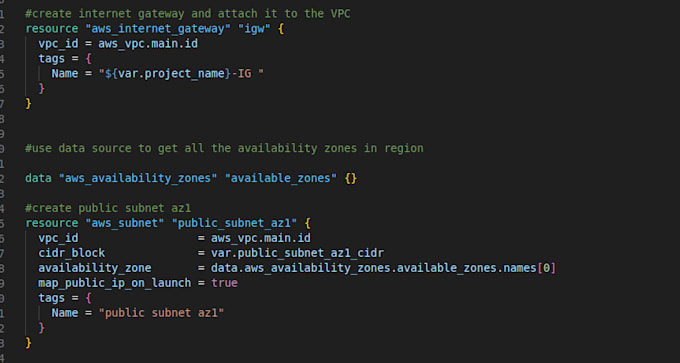Click the true value of map_public_ip_on_launch

[x=224, y=283]
